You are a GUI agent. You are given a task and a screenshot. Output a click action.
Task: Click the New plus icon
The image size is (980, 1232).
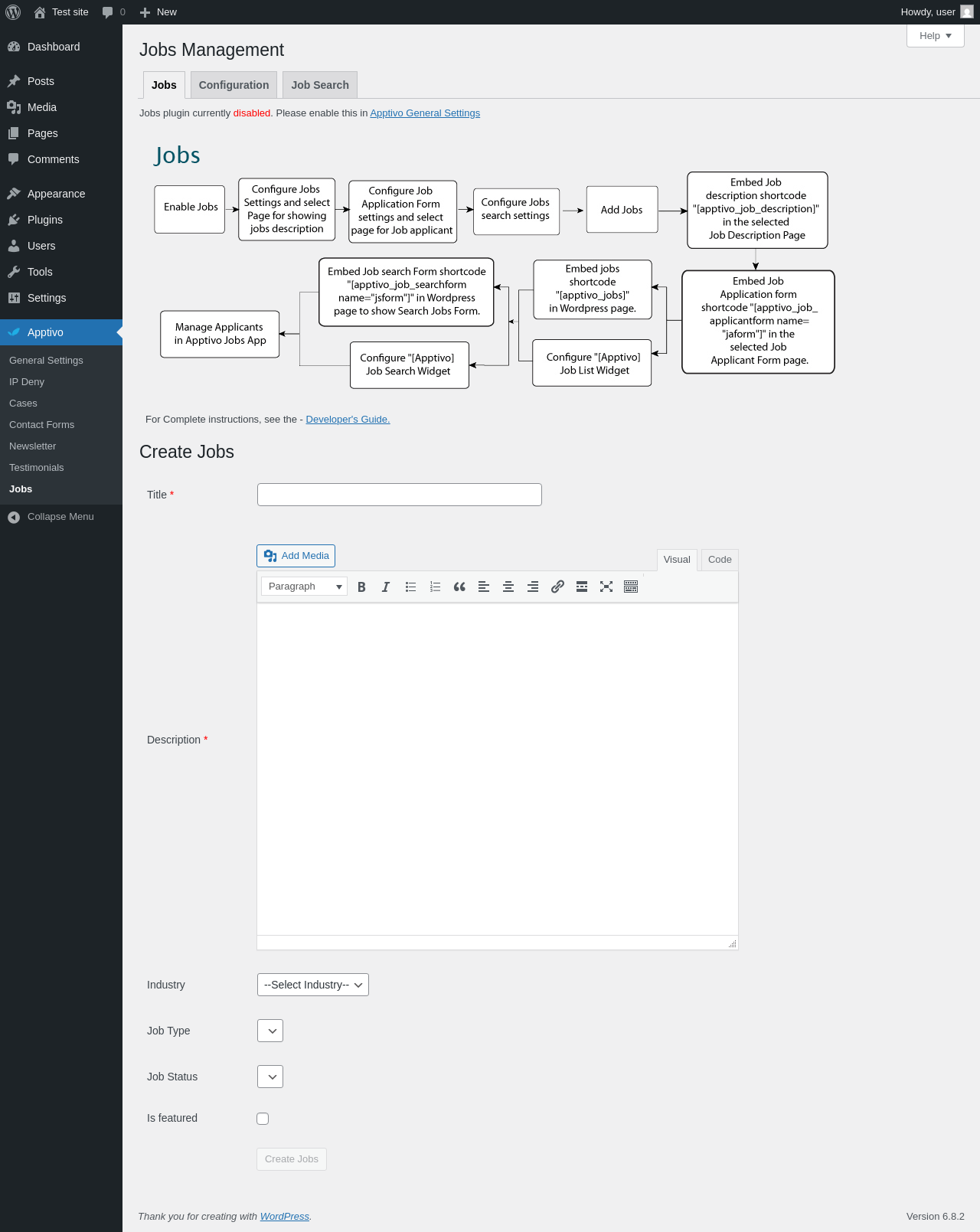coord(145,12)
